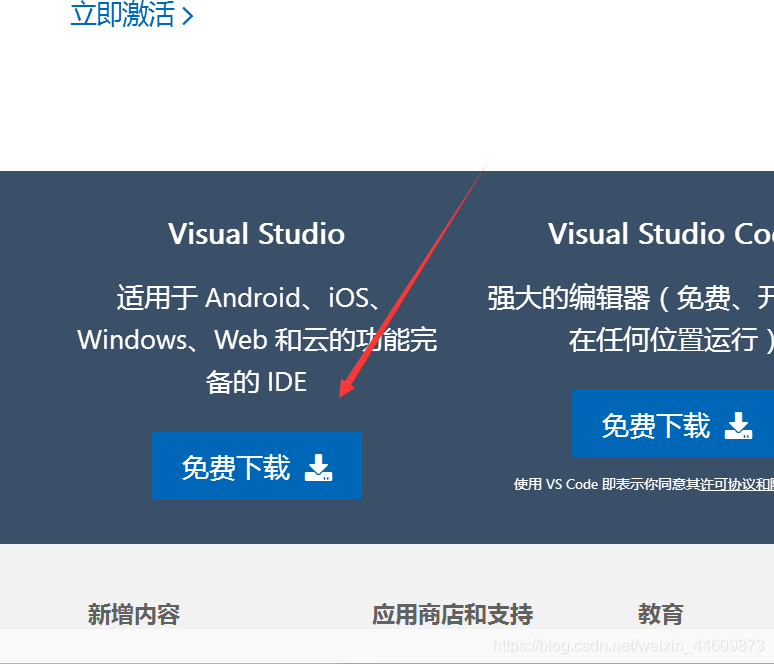Click the chevron arrow beside 立即激活
Image resolution: width=774 pixels, height=664 pixels.
pos(188,16)
